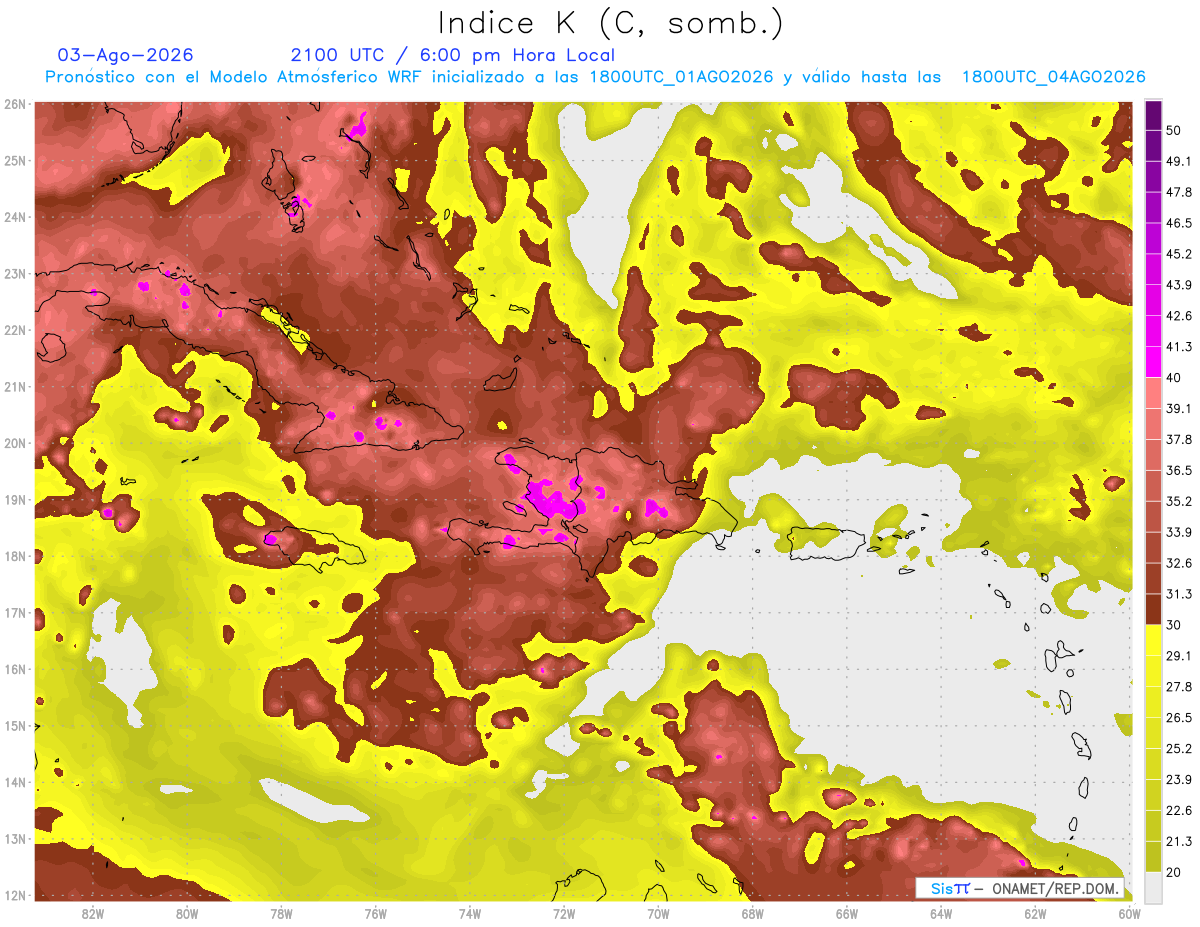Select the longitude axis label "78W"

pos(281,913)
